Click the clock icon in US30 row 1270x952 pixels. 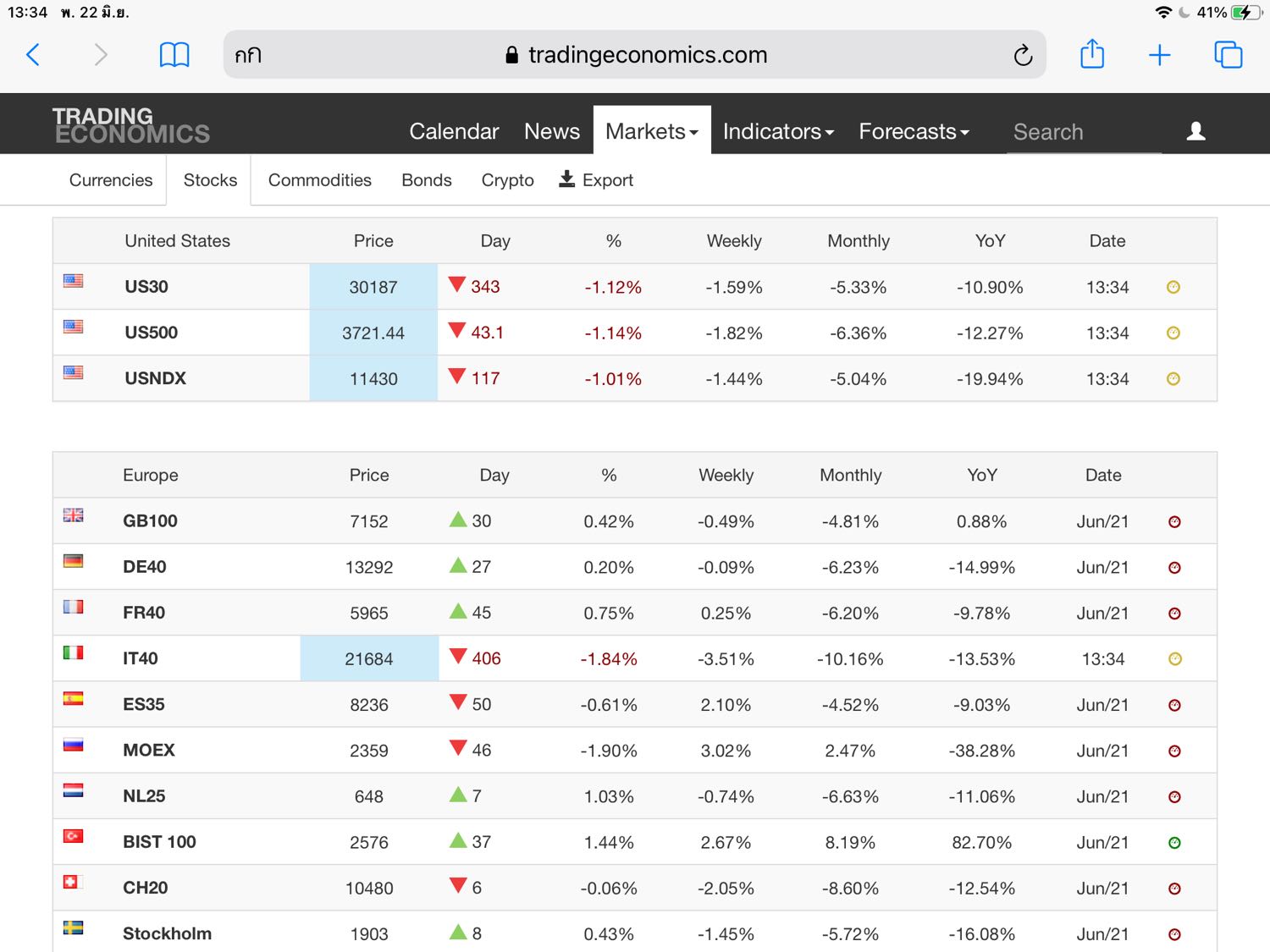(x=1173, y=287)
